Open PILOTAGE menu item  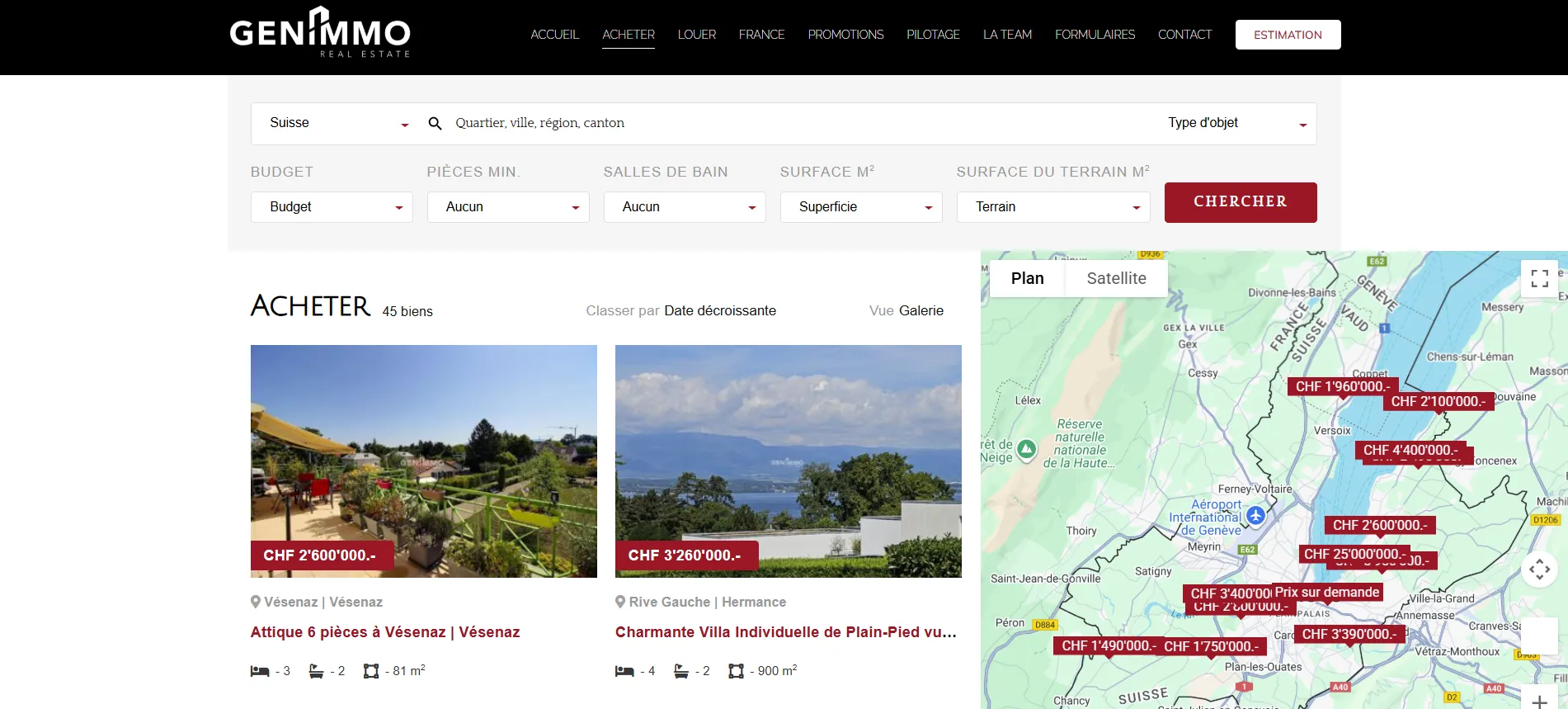click(x=933, y=35)
